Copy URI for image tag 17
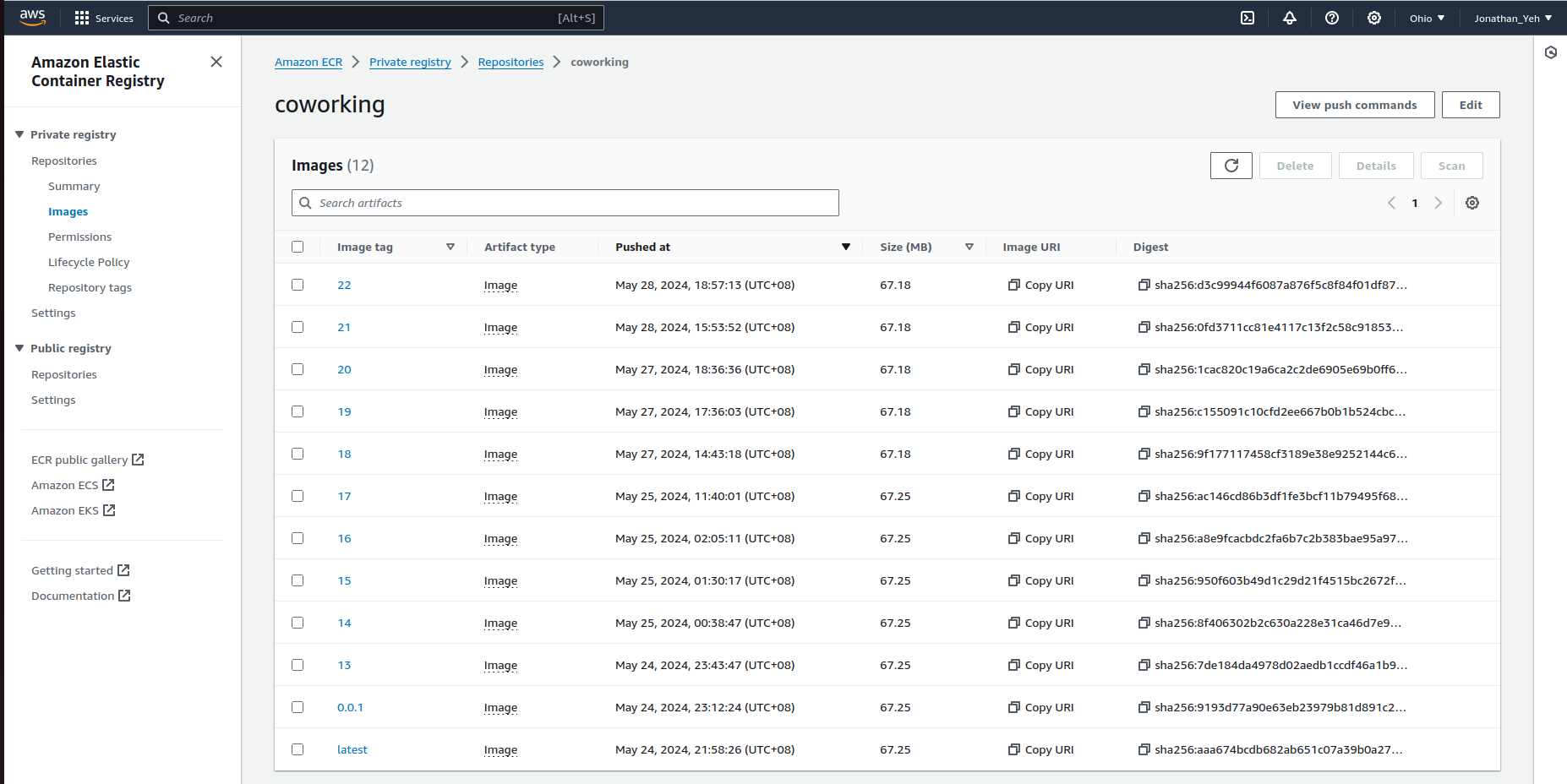1567x784 pixels. (x=1040, y=496)
